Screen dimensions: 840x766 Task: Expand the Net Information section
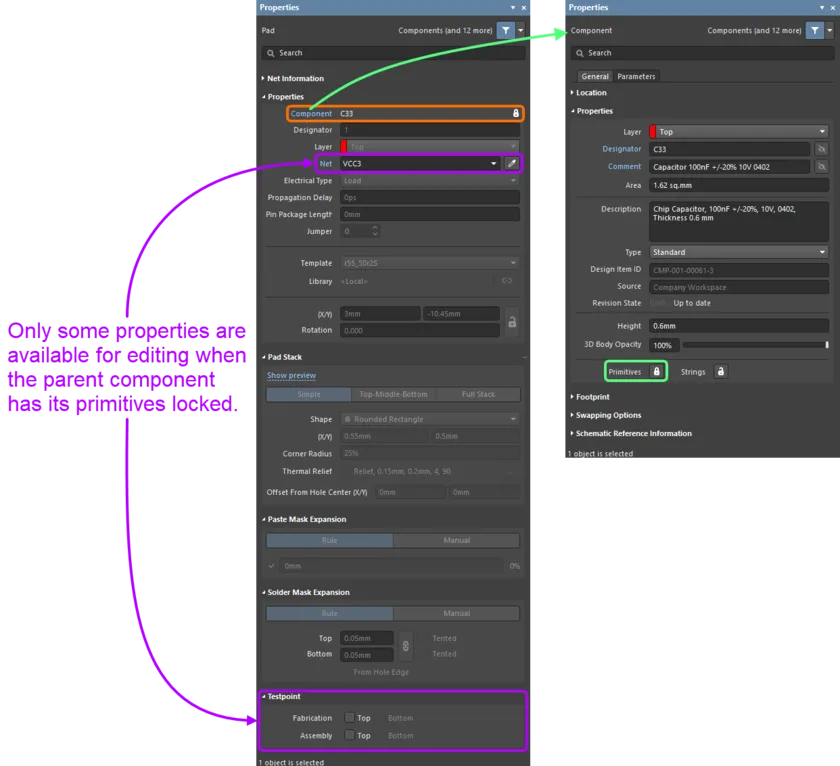(263, 78)
